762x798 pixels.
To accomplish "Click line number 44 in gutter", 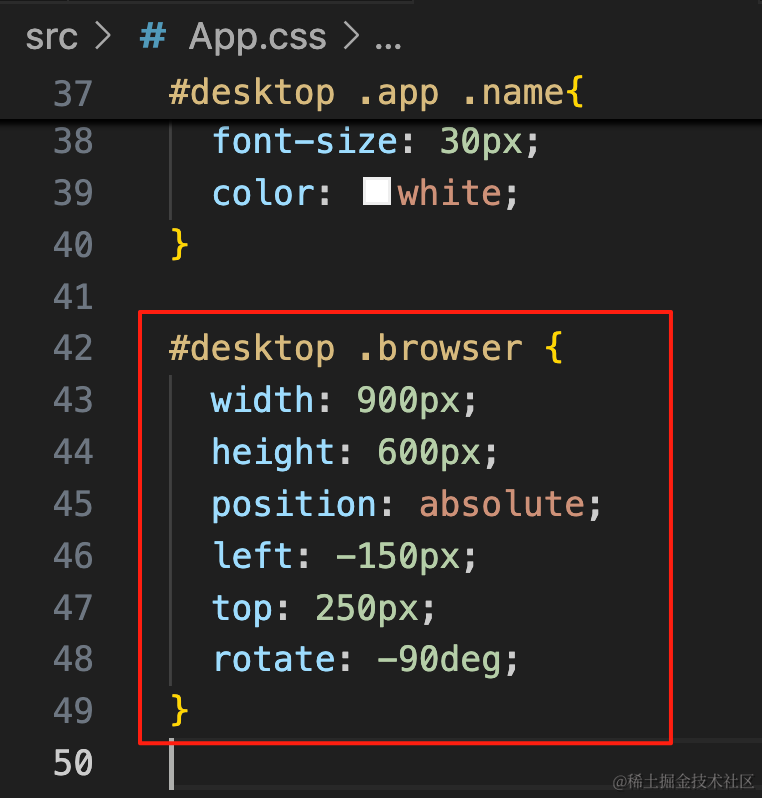I will (73, 452).
